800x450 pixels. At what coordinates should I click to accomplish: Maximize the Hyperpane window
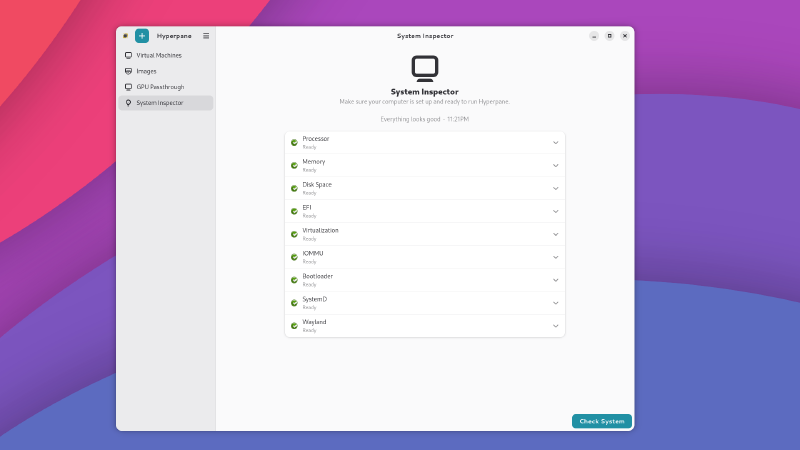pyautogui.click(x=609, y=36)
